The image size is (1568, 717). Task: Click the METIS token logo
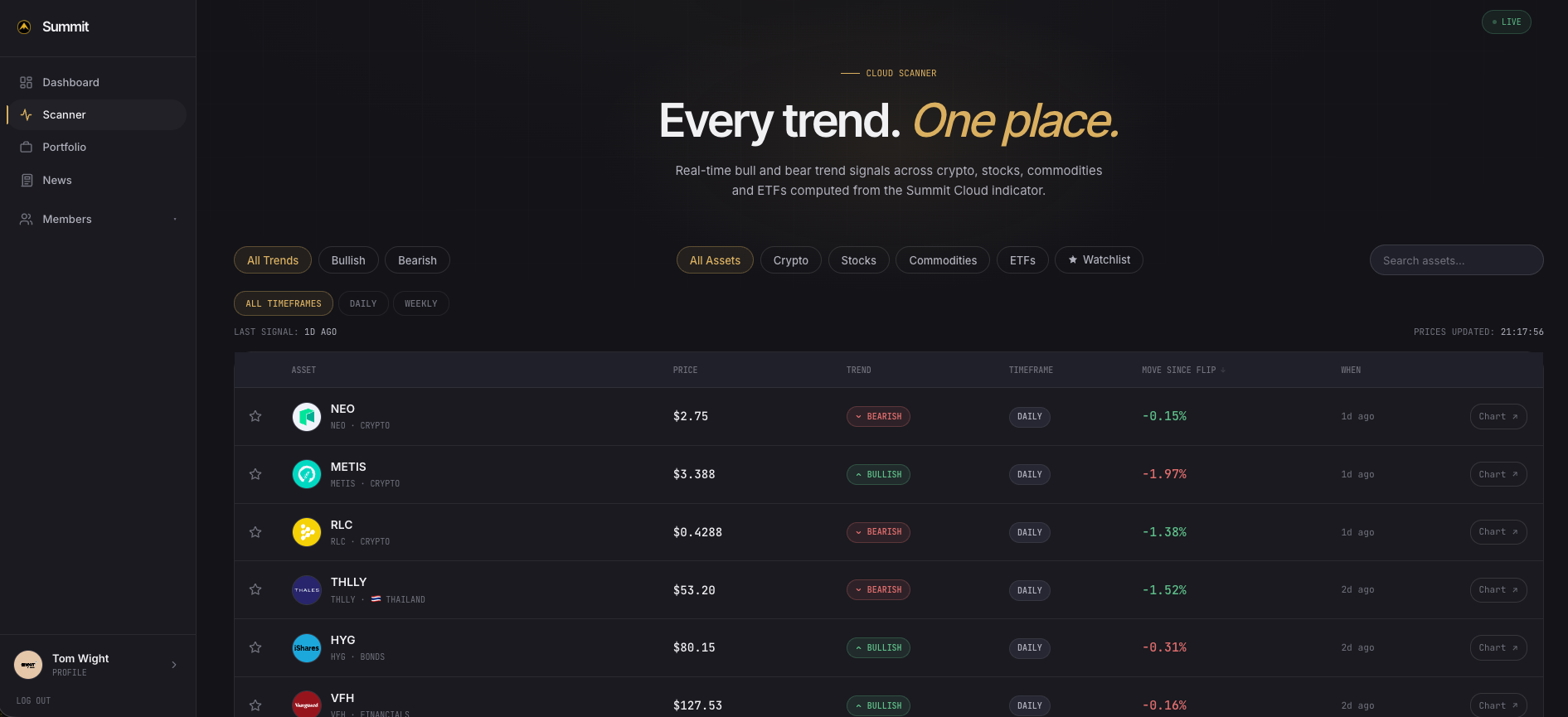307,474
